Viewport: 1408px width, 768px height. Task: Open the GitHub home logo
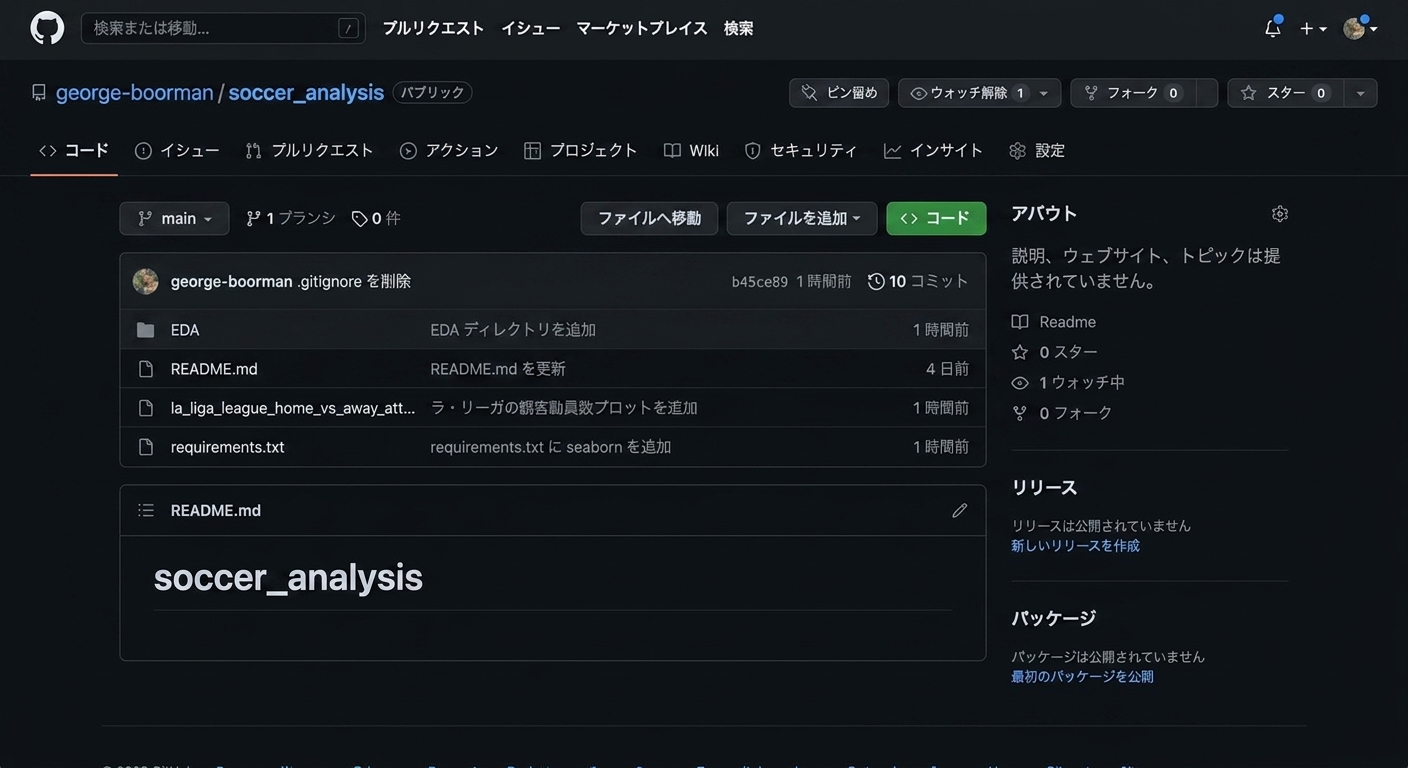click(x=47, y=28)
